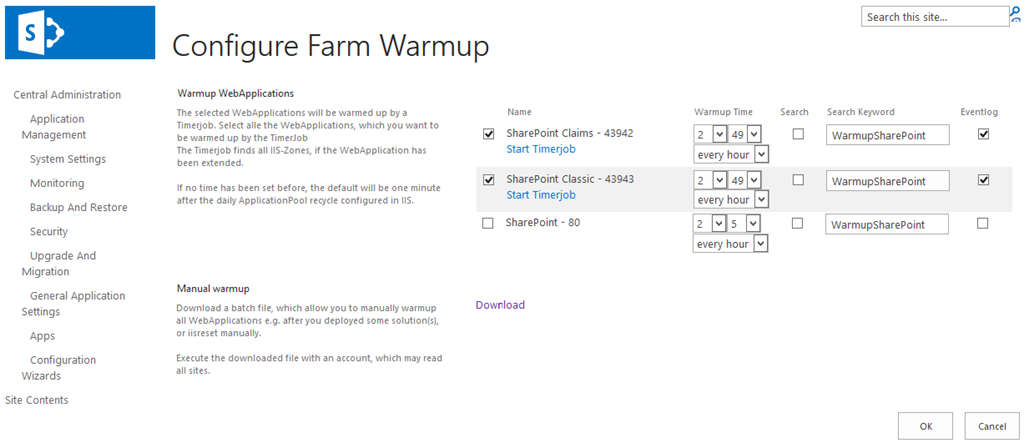This screenshot has height=443, width=1024.
Task: Open the every hour dropdown for SharePoint Claims
Action: pos(731,155)
